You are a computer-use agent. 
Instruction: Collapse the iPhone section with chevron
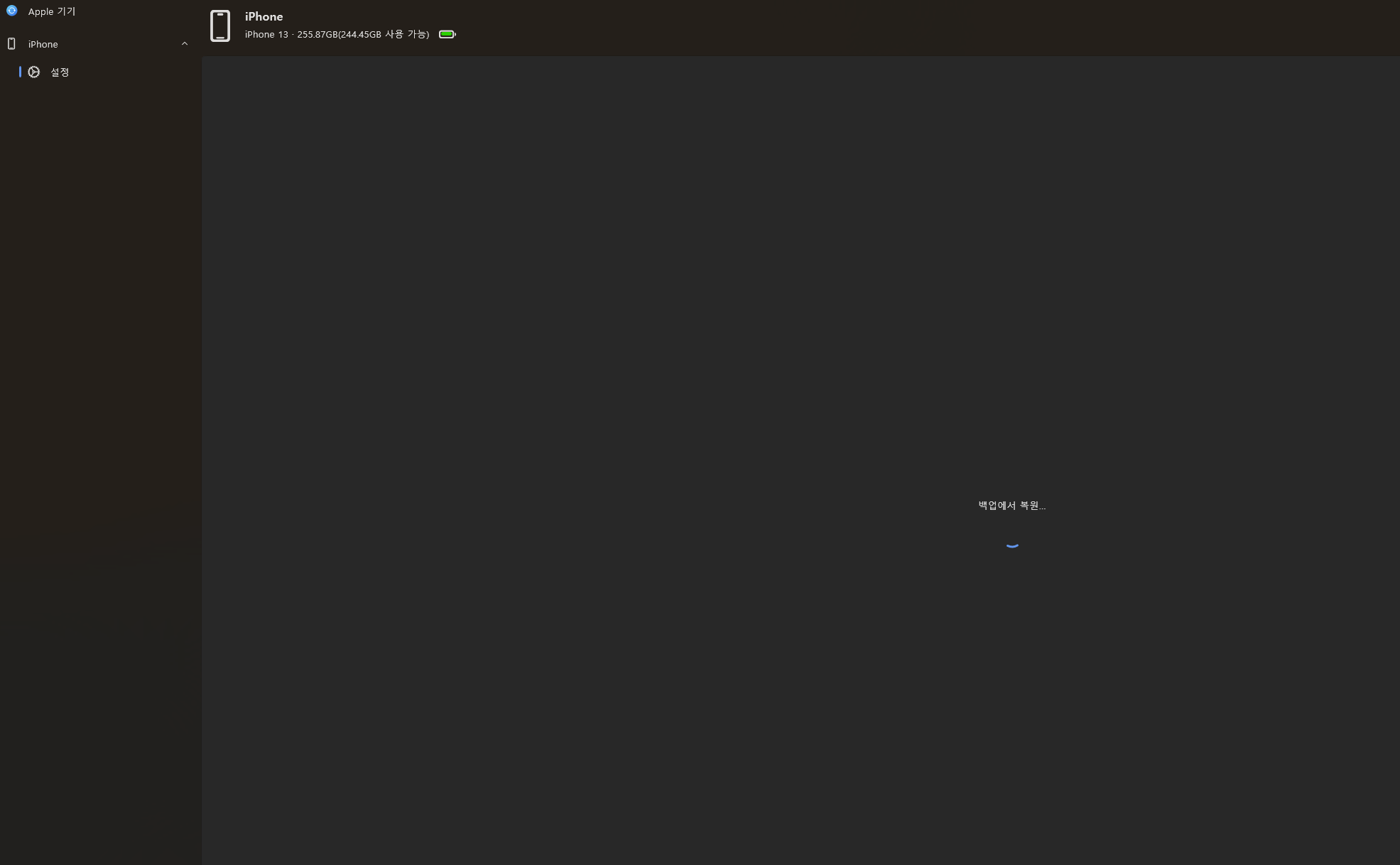tap(185, 44)
